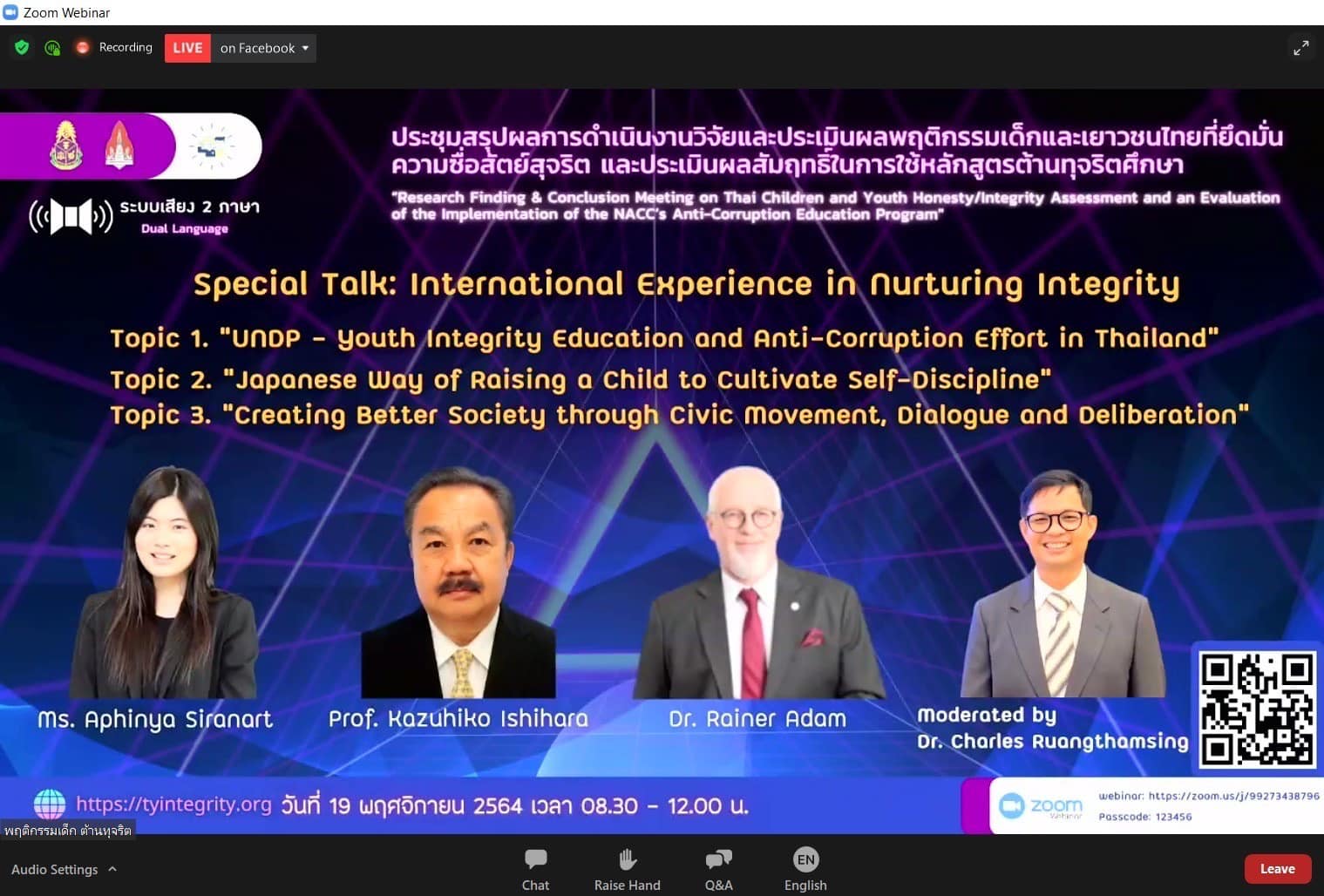This screenshot has width=1324, height=896.
Task: Open the on Facebook dropdown
Action: pyautogui.click(x=264, y=48)
